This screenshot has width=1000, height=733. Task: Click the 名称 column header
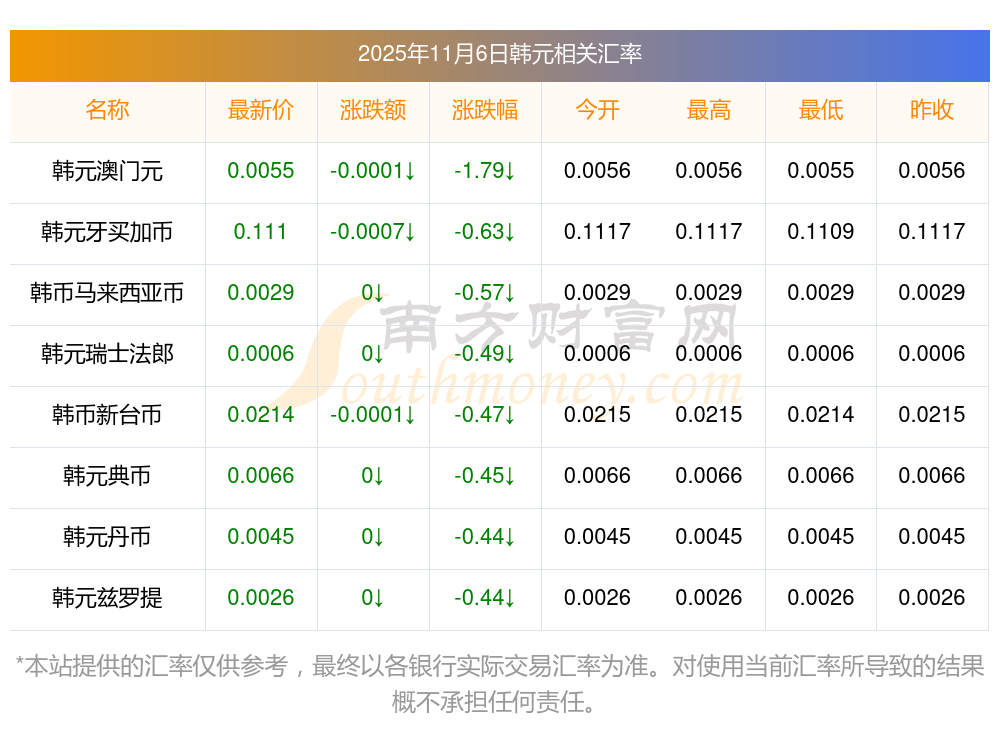(107, 110)
